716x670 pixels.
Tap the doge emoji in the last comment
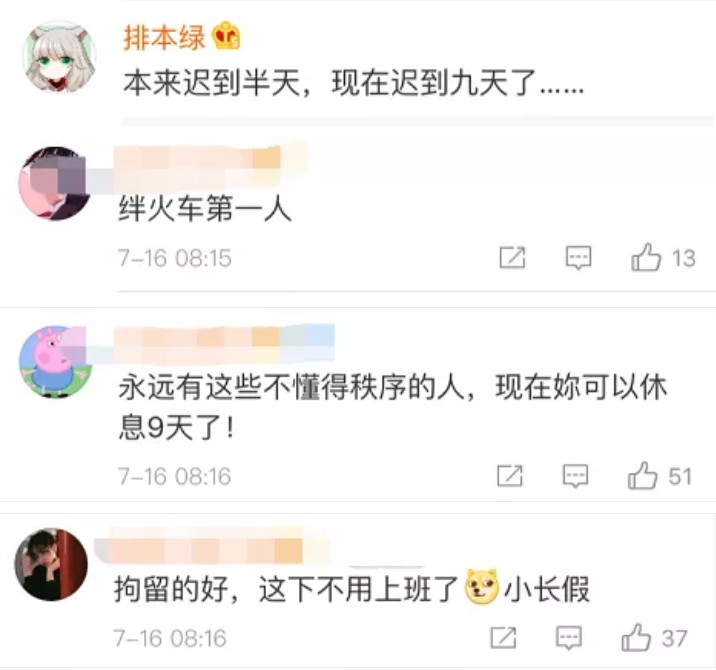point(482,586)
